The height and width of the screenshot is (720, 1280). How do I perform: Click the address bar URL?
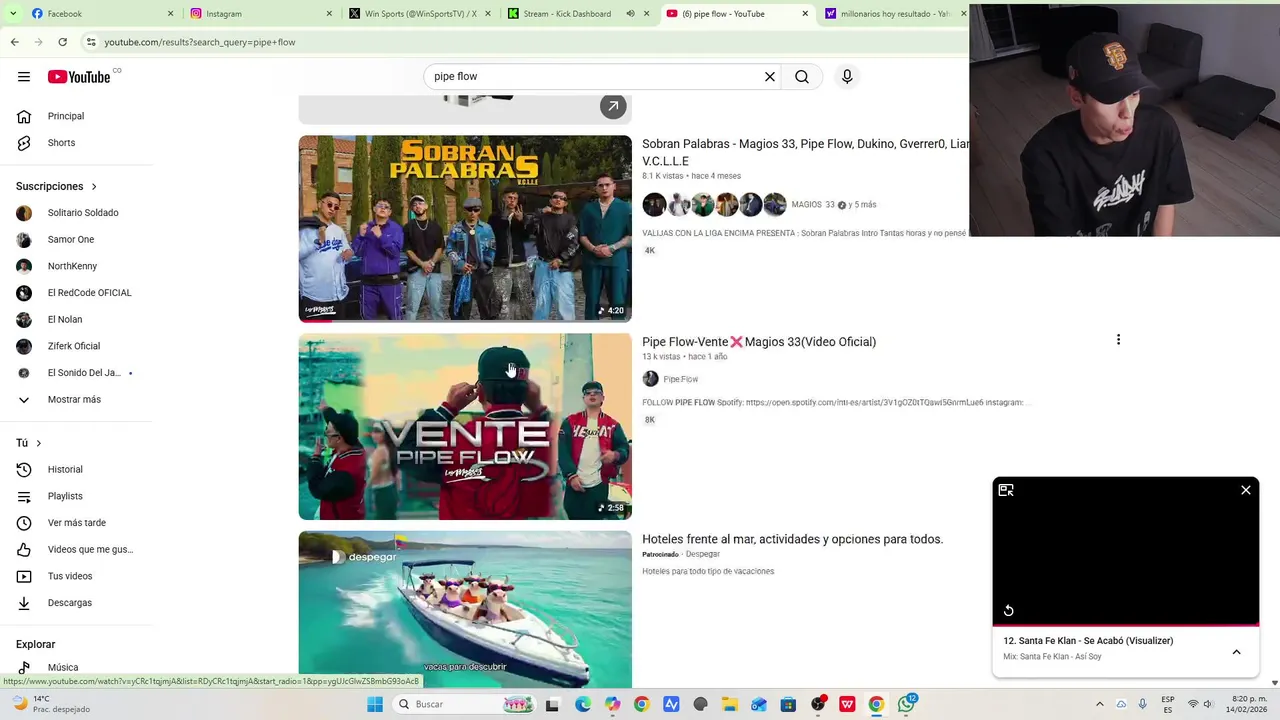tap(200, 42)
